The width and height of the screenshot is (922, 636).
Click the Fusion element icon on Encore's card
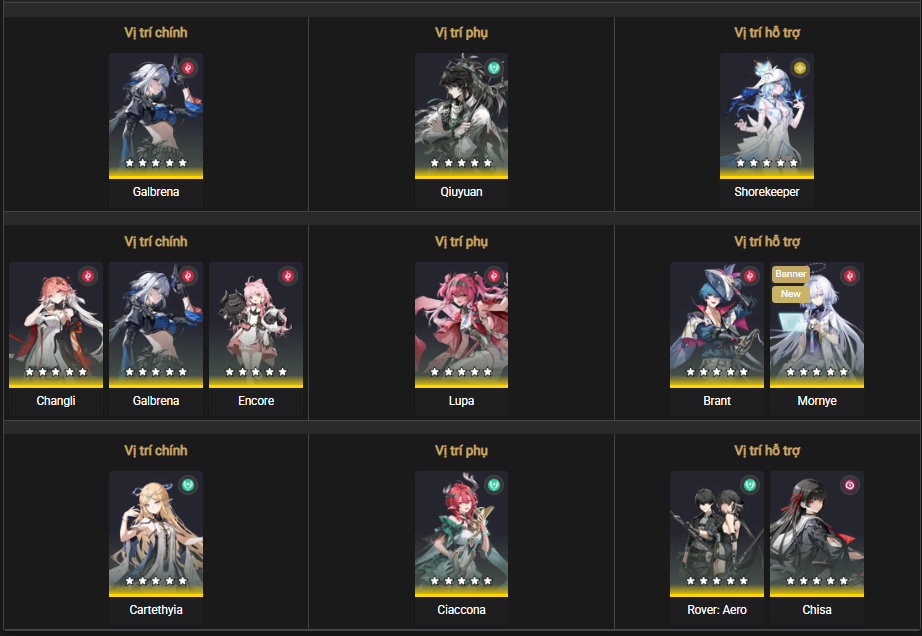(x=288, y=276)
